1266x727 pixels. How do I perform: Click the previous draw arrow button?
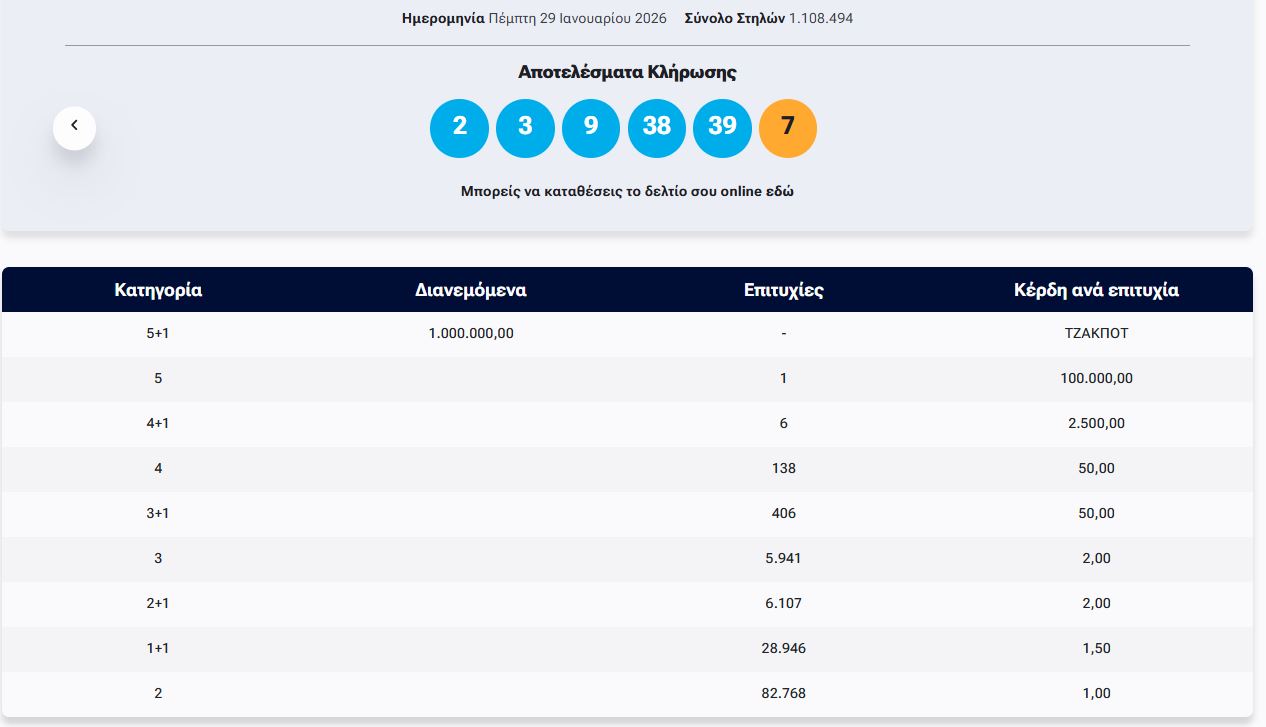tap(74, 128)
